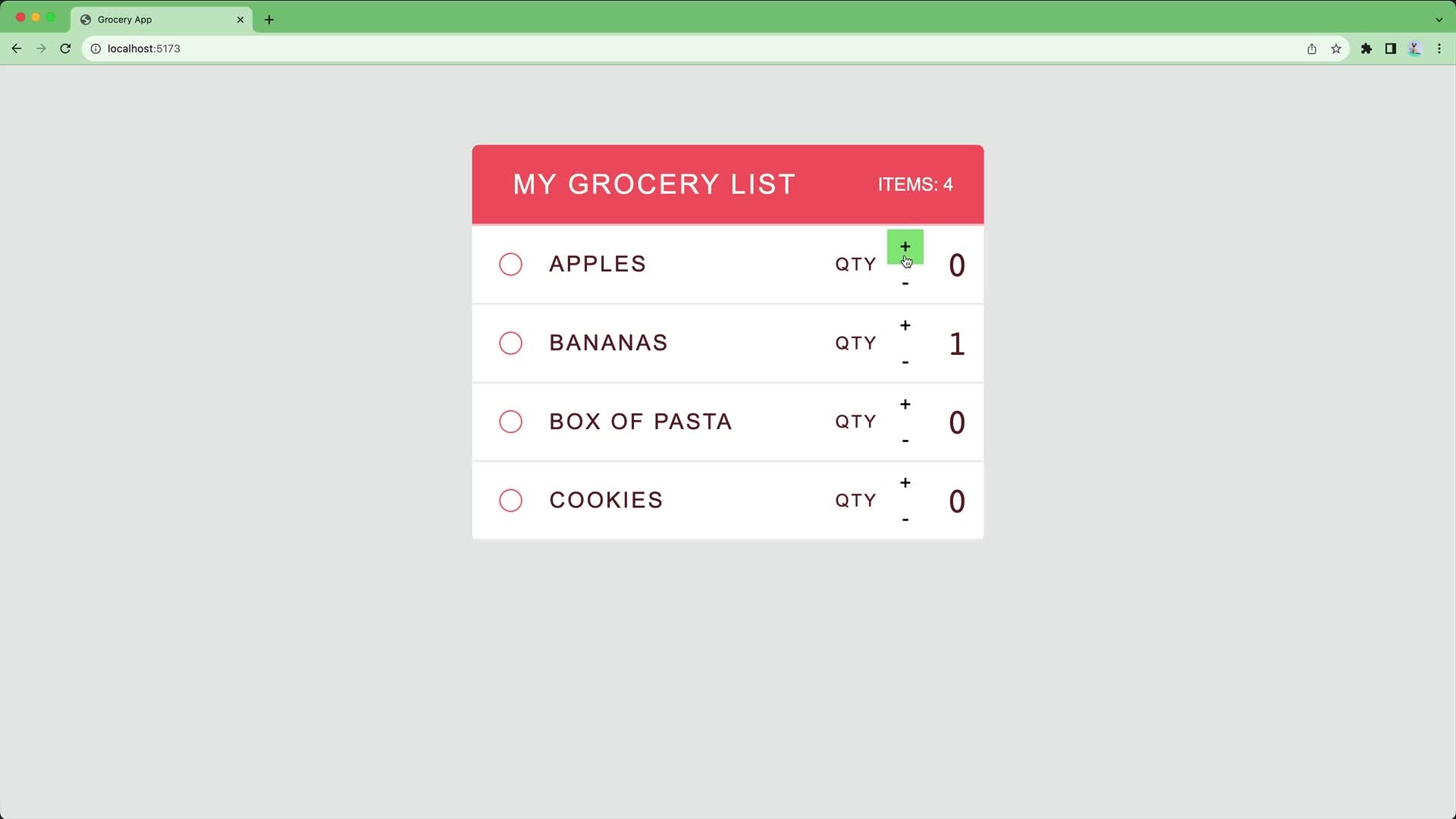
Task: Decrease the Cookies quantity with minus
Action: click(x=905, y=520)
